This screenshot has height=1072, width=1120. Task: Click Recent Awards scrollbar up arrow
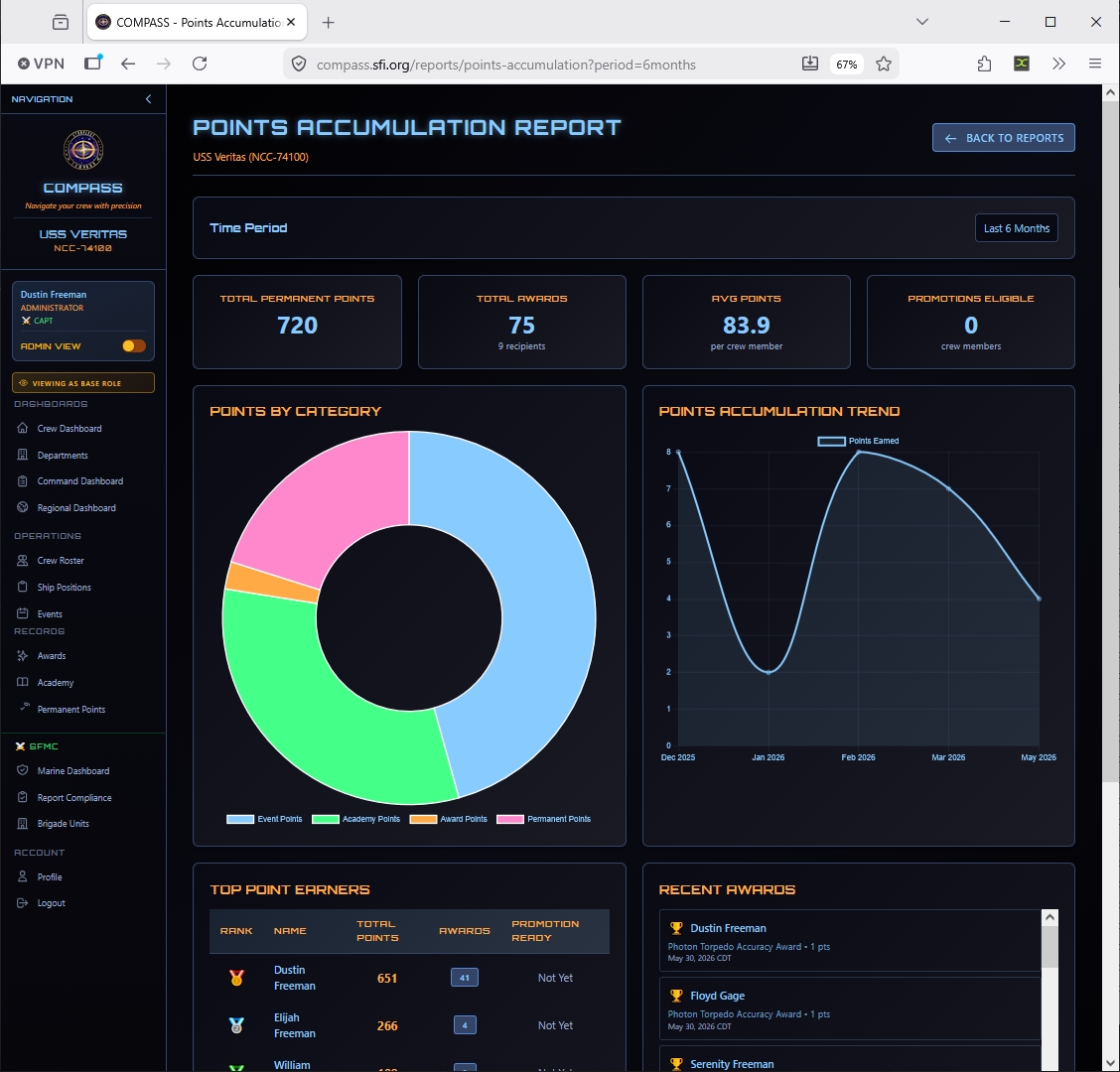tap(1050, 918)
